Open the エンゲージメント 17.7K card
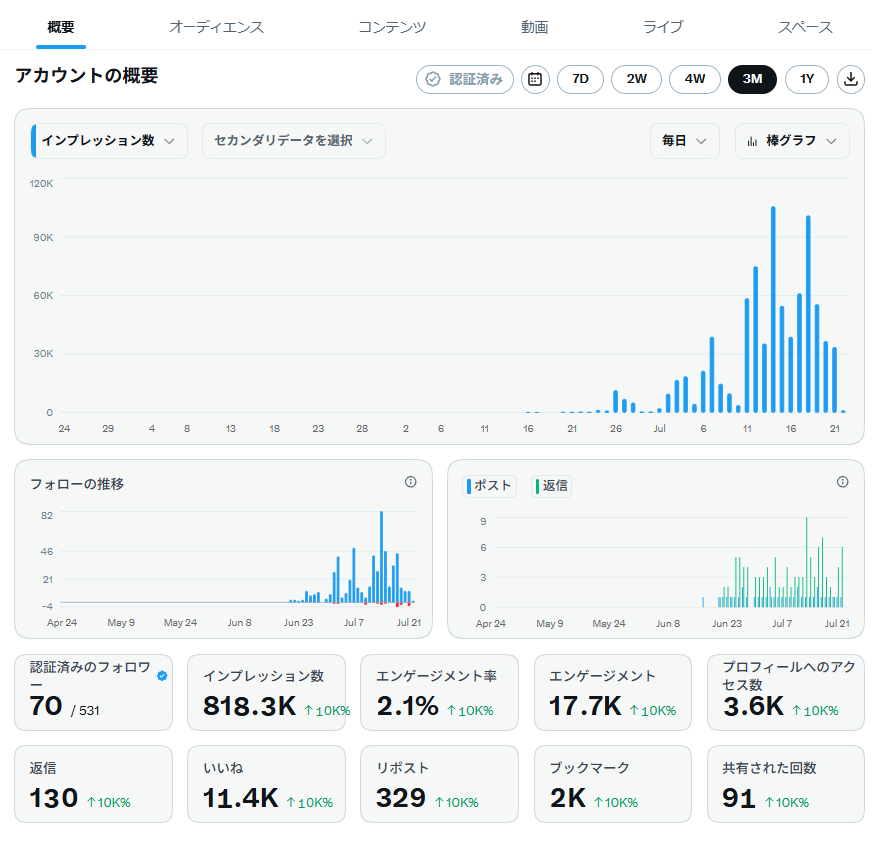 click(613, 692)
